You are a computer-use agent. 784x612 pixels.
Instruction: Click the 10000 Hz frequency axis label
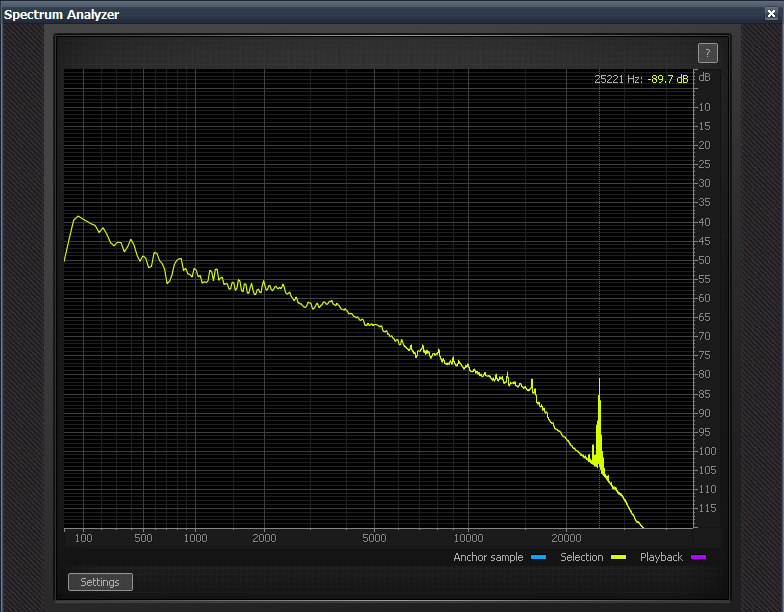click(467, 538)
